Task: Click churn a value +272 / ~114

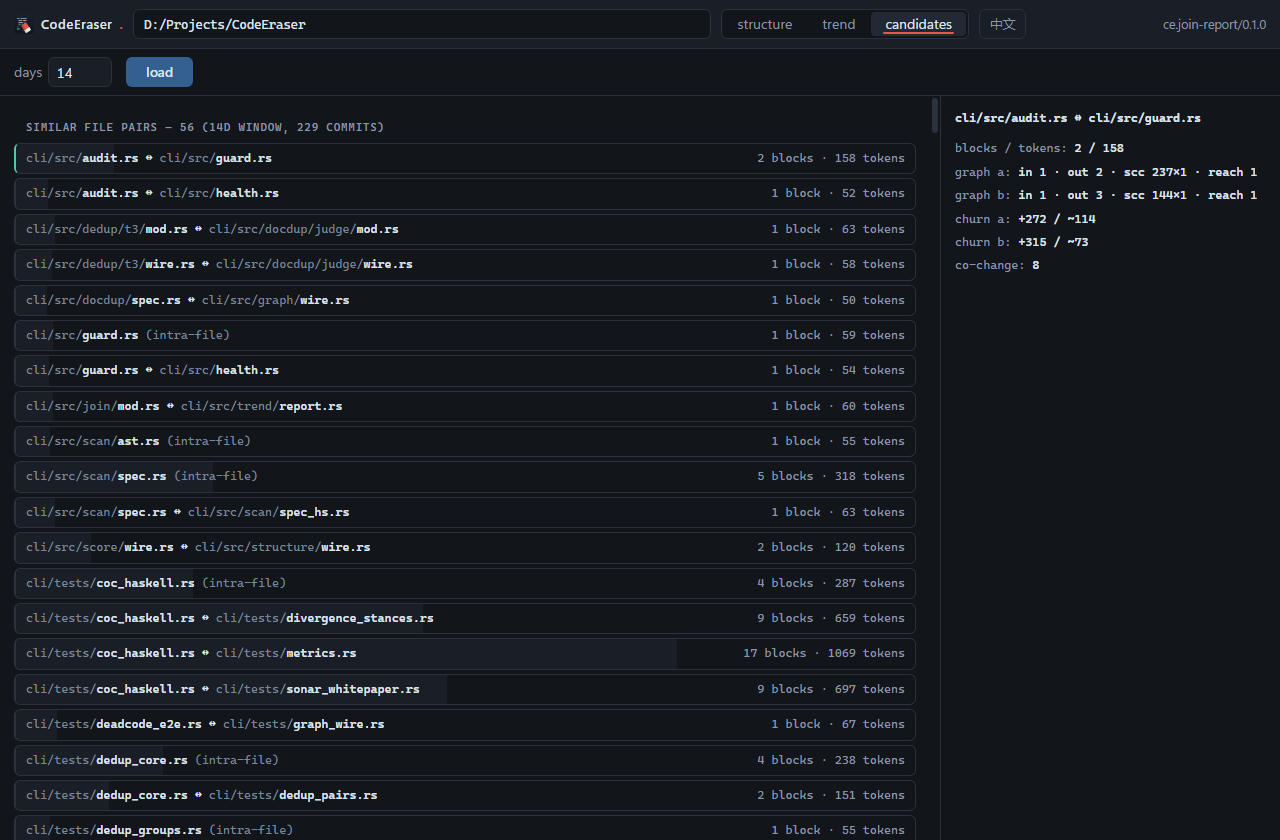Action: [1057, 219]
